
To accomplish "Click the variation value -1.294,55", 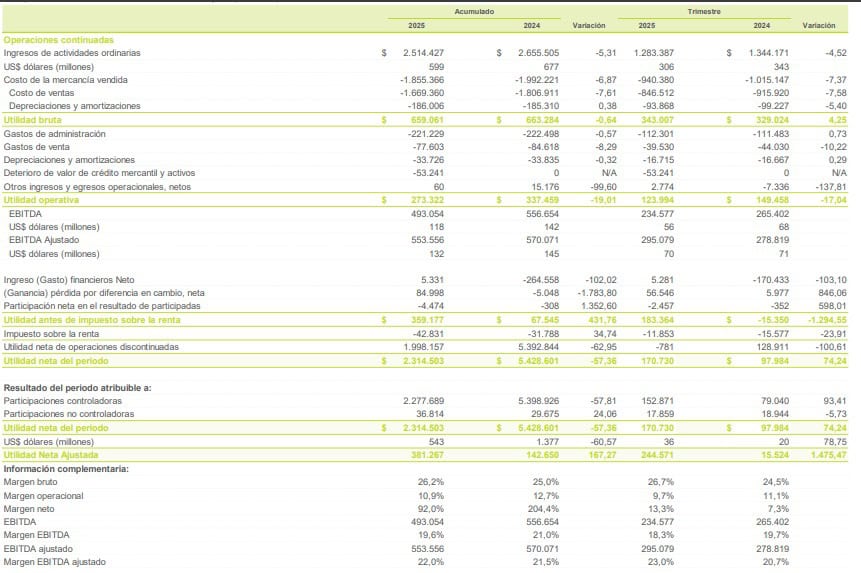I will point(827,320).
